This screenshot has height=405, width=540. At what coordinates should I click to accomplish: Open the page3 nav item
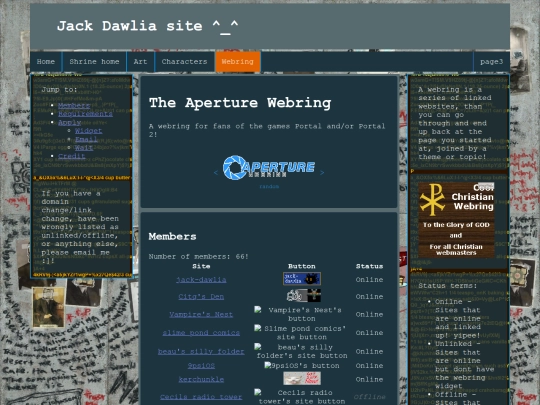[x=491, y=62]
